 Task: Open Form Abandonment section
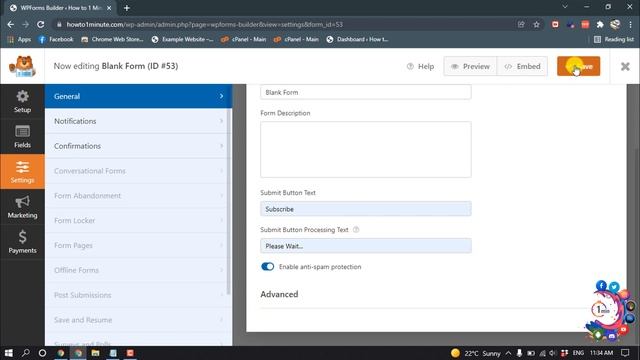click(137, 196)
